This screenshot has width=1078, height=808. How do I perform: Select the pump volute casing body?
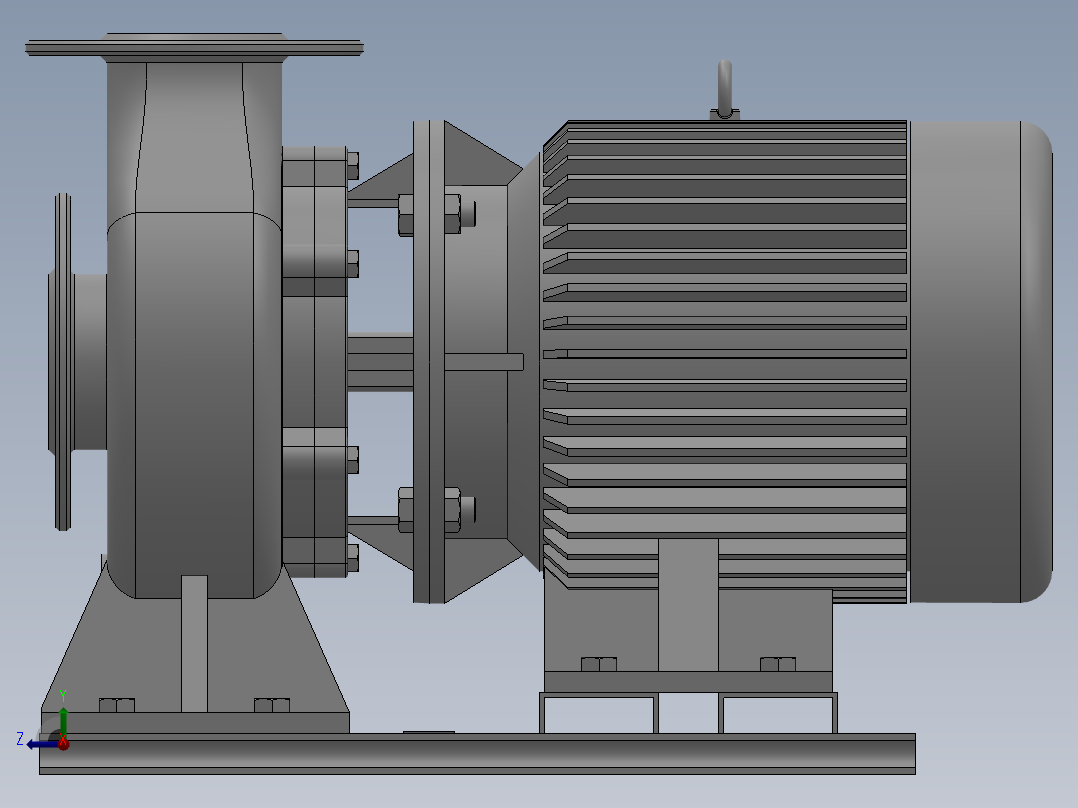click(195, 404)
